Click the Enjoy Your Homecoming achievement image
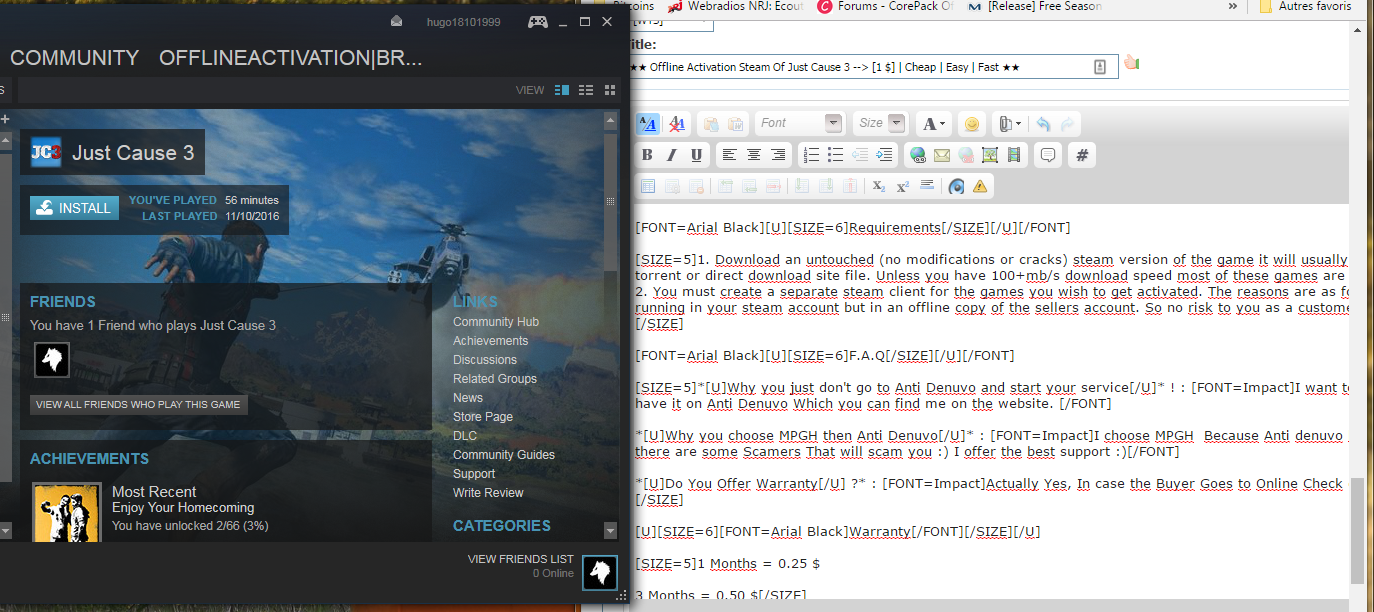1374x612 pixels. pos(66,512)
